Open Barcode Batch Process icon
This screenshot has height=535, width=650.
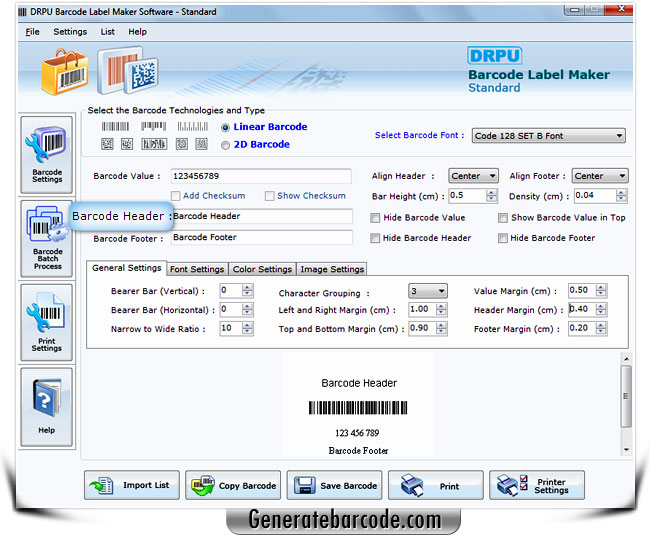46,238
